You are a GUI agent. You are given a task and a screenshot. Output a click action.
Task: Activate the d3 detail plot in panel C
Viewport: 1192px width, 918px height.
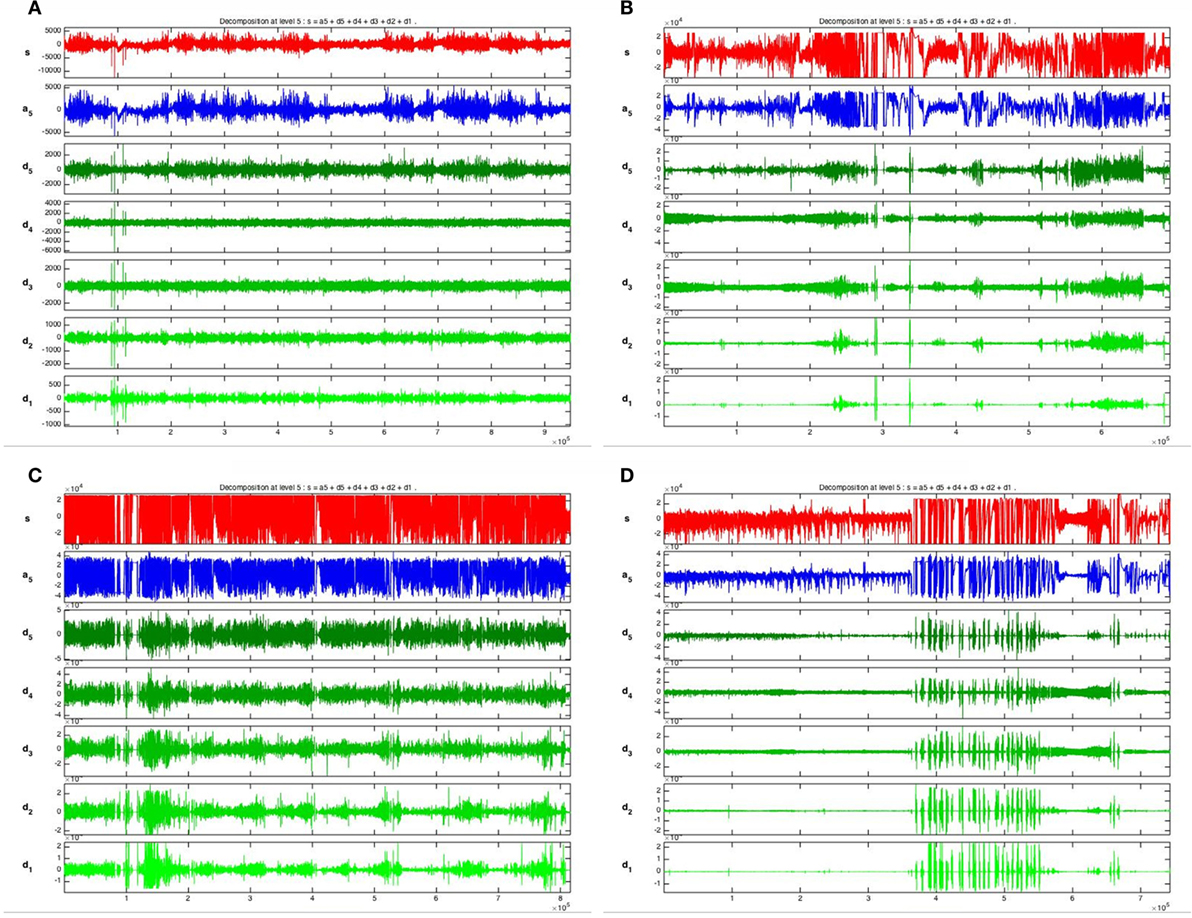coord(317,751)
